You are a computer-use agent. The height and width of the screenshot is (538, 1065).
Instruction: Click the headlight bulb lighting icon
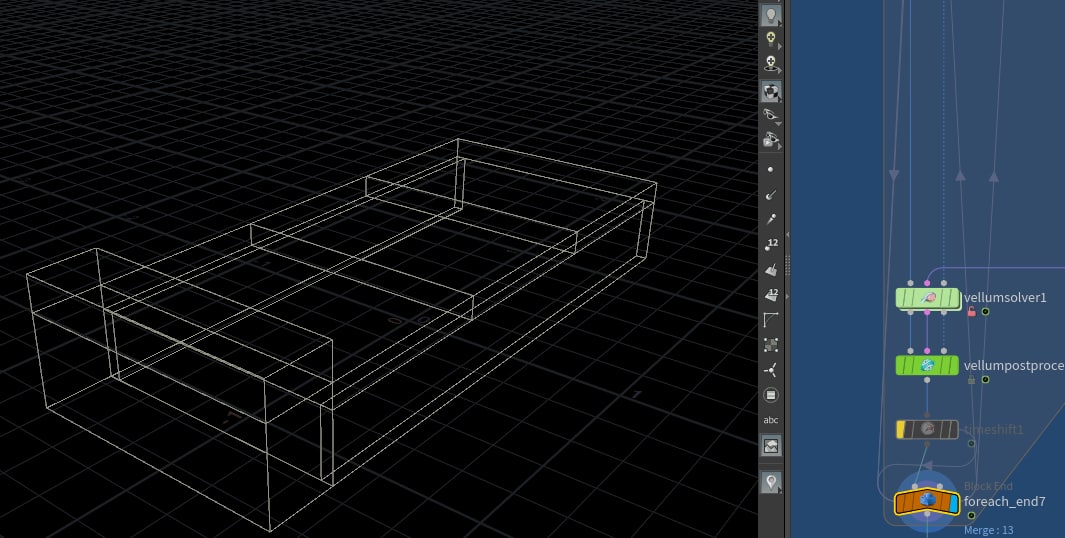point(771,14)
